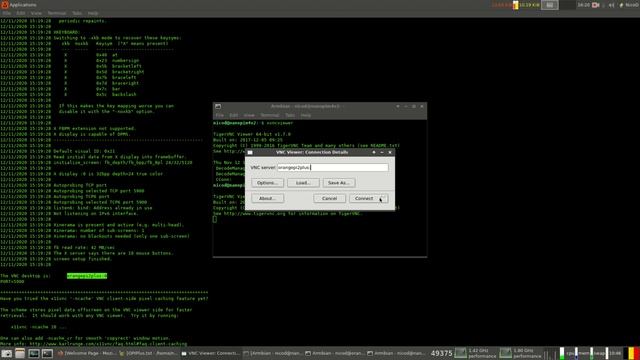The width and height of the screenshot is (640, 360).
Task: Open File menu of background terminal
Action: (x=7, y=13)
